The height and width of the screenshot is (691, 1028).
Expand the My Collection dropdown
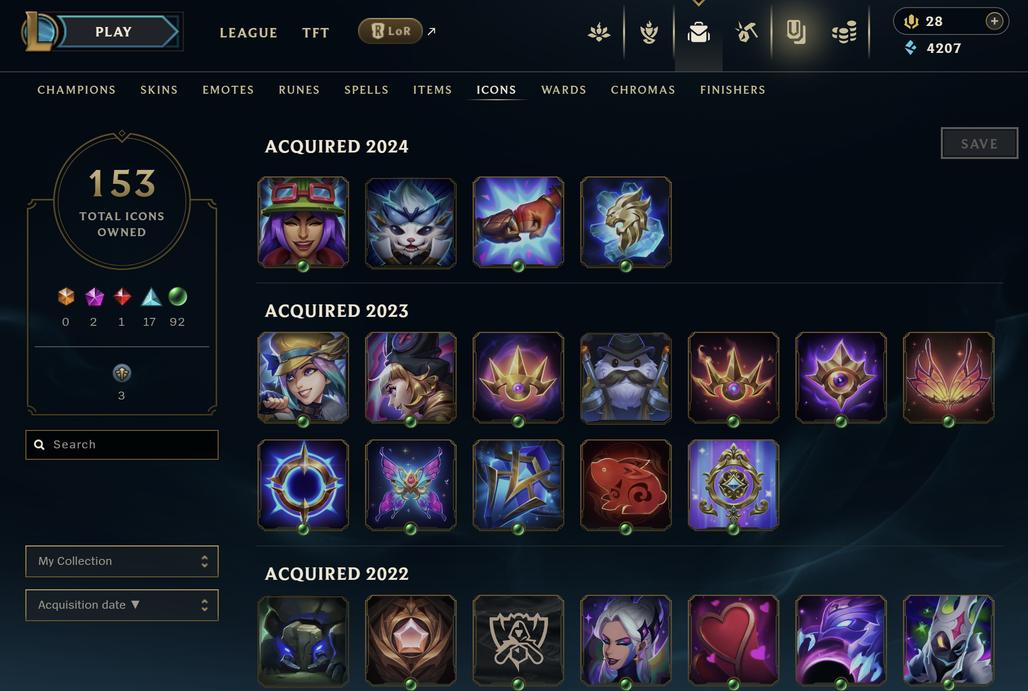click(x=122, y=561)
